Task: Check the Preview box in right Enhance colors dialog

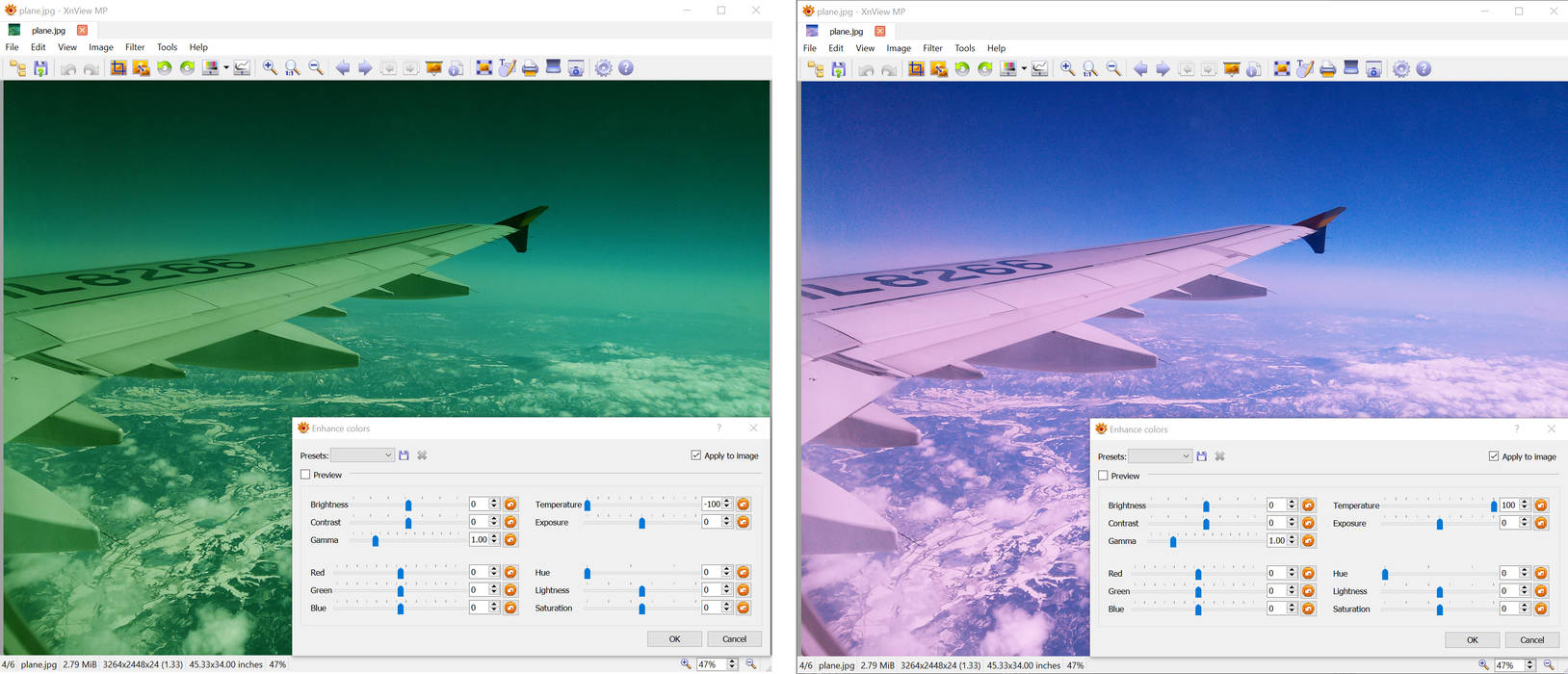Action: click(x=1104, y=476)
